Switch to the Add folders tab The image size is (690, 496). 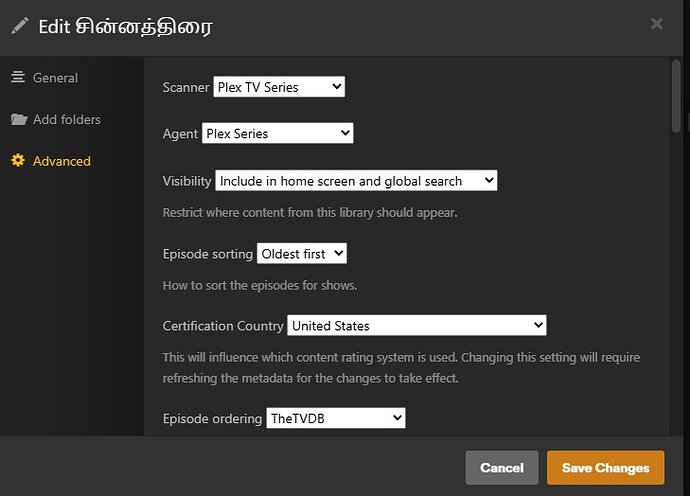pos(56,119)
